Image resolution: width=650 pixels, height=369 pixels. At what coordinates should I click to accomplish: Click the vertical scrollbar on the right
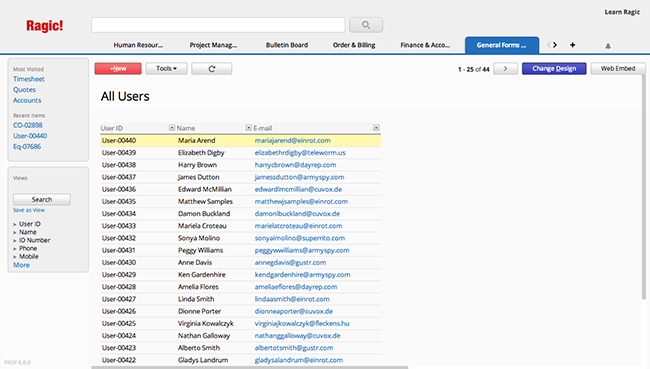click(x=643, y=187)
